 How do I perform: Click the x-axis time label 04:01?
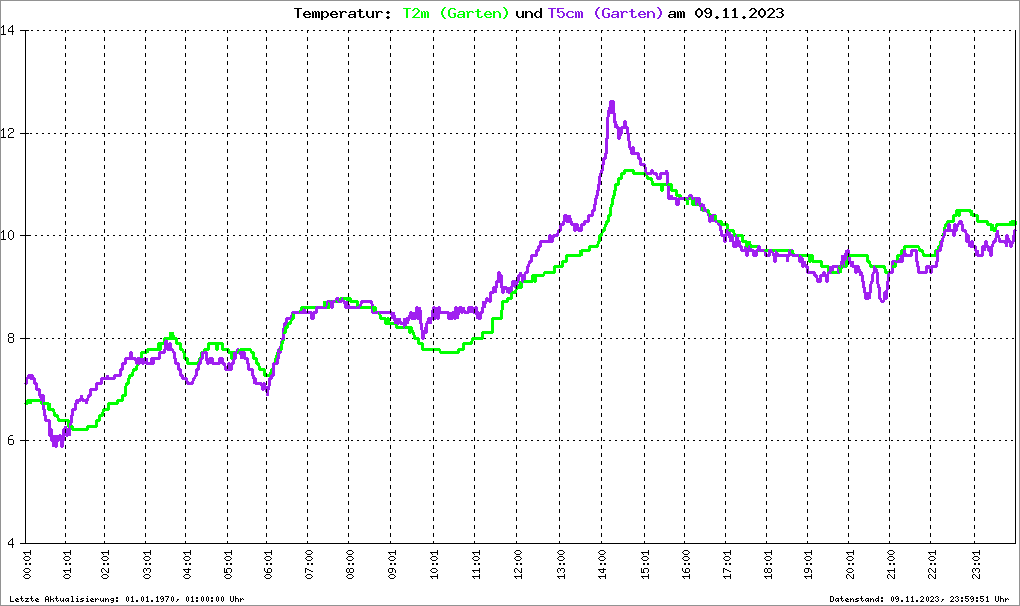tap(187, 564)
